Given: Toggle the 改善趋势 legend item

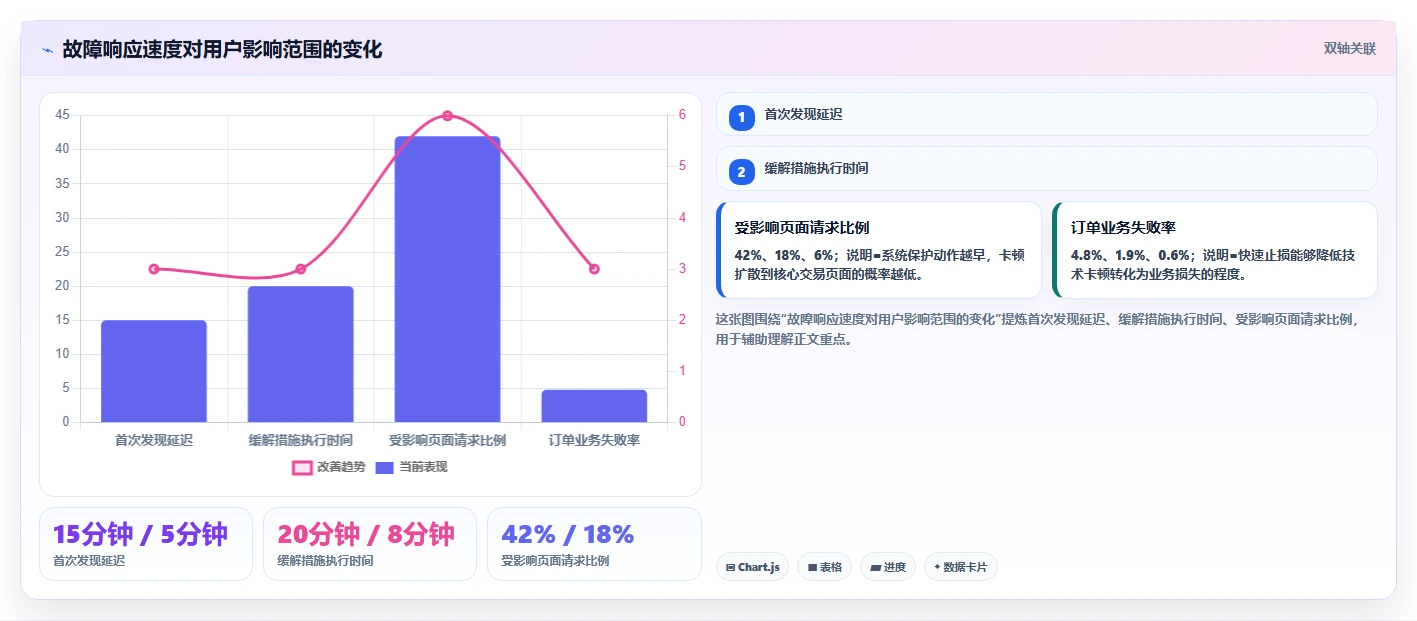Looking at the screenshot, I should pyautogui.click(x=329, y=467).
